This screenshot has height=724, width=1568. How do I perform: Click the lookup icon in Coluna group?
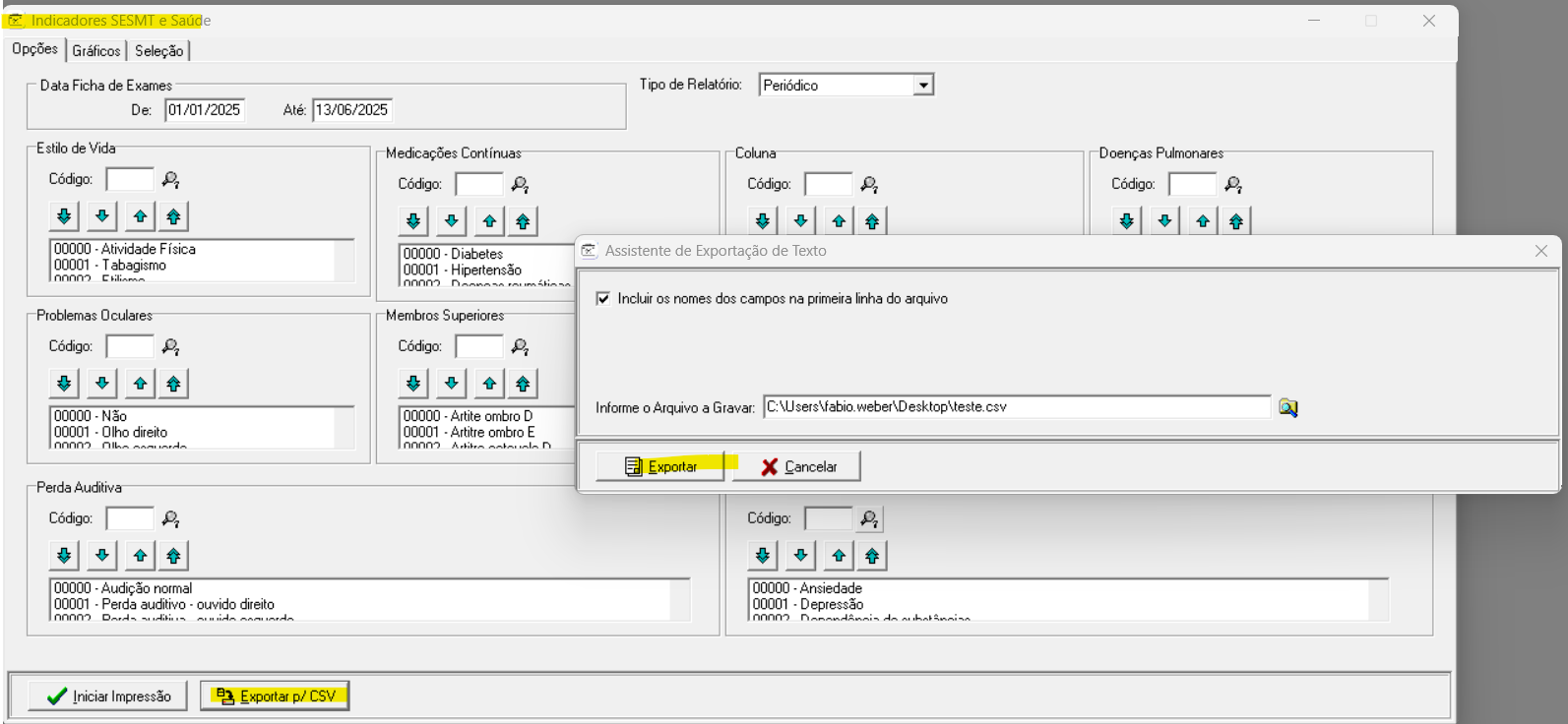point(869,185)
